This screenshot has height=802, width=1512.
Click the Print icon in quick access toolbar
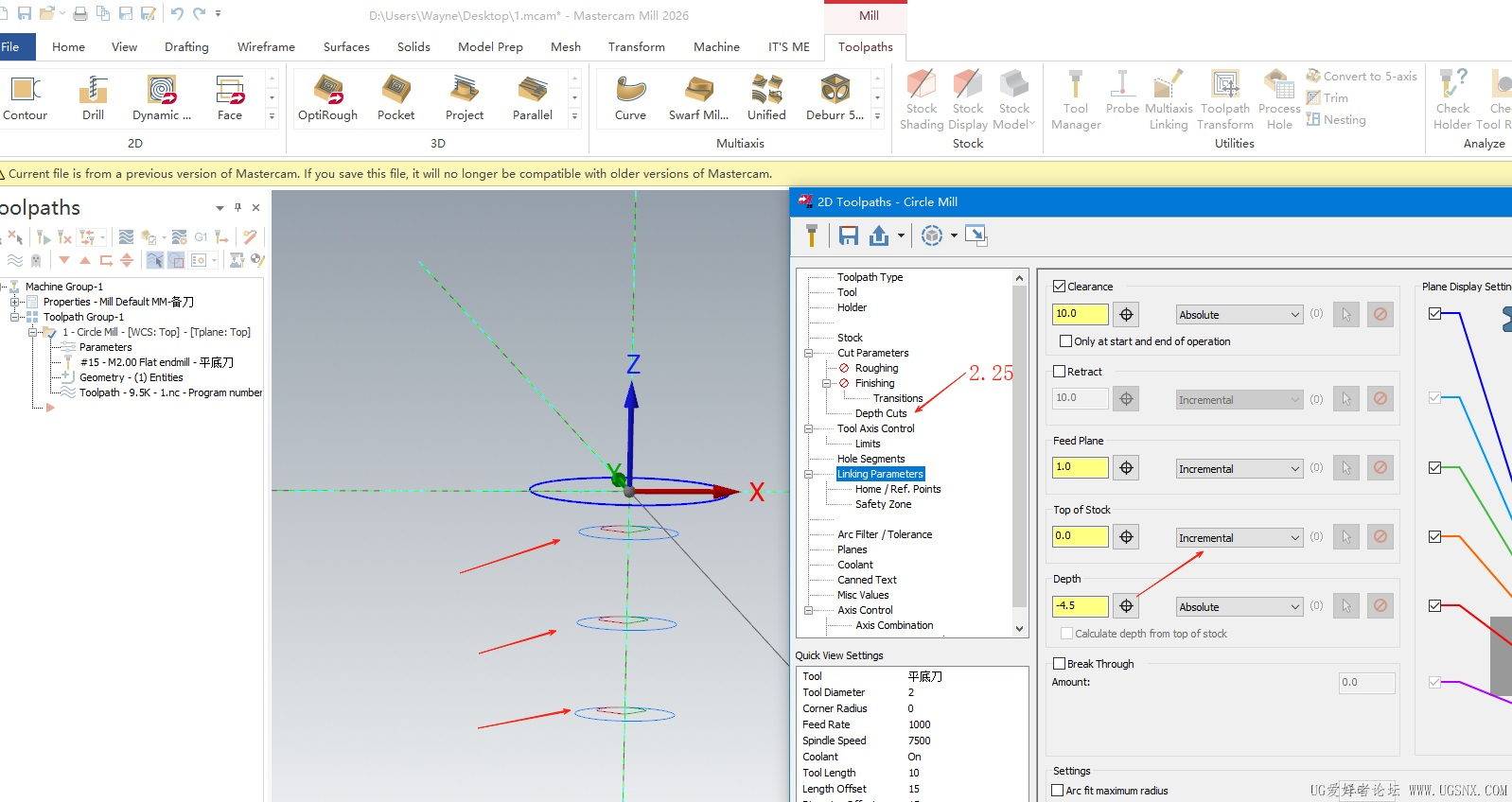[80, 14]
